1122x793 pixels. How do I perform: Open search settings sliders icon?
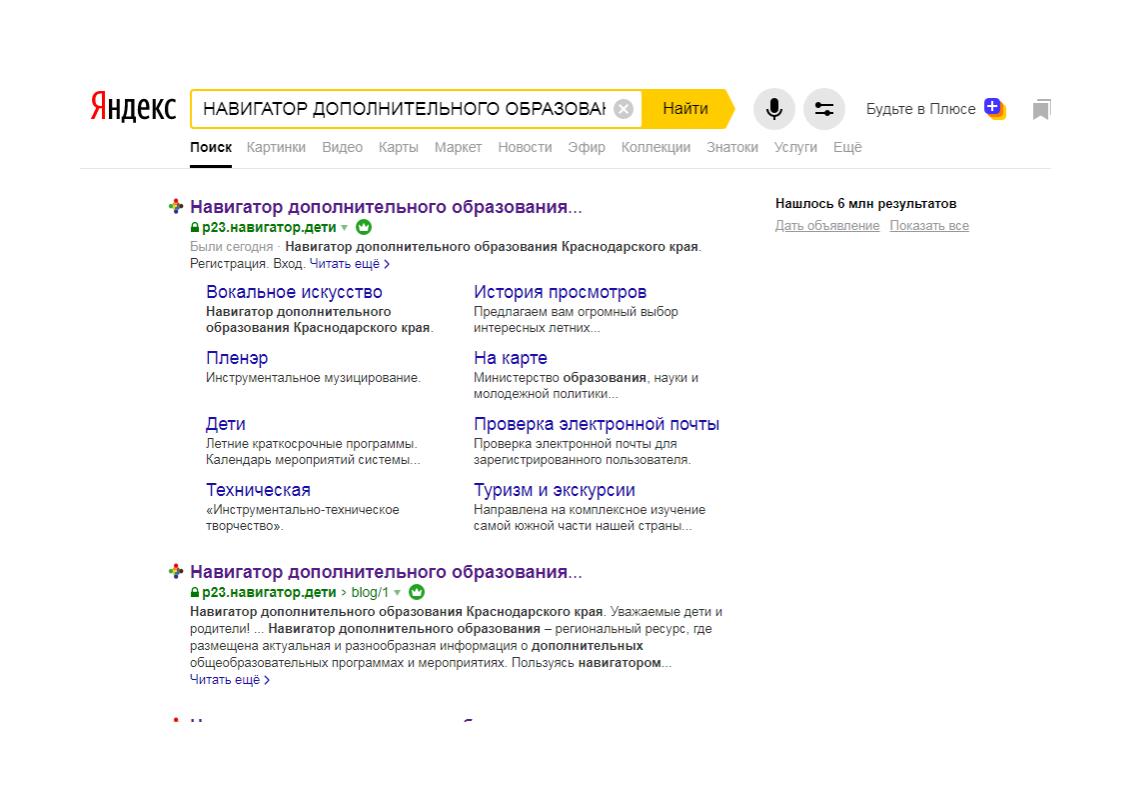[x=824, y=109]
